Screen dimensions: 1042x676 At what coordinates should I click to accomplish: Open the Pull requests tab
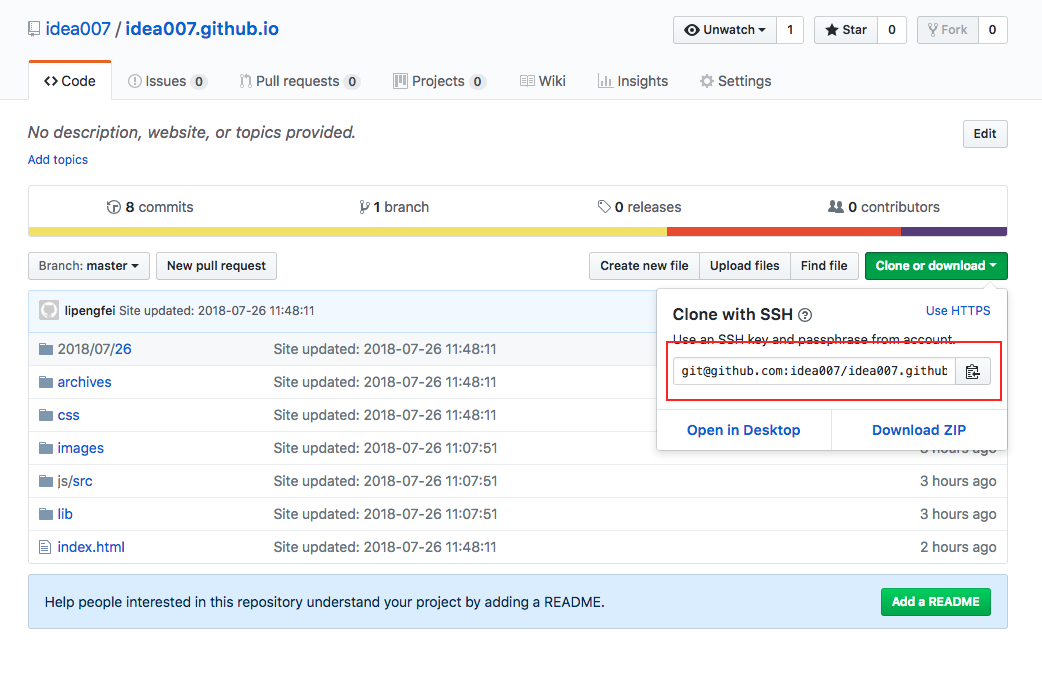(x=299, y=81)
